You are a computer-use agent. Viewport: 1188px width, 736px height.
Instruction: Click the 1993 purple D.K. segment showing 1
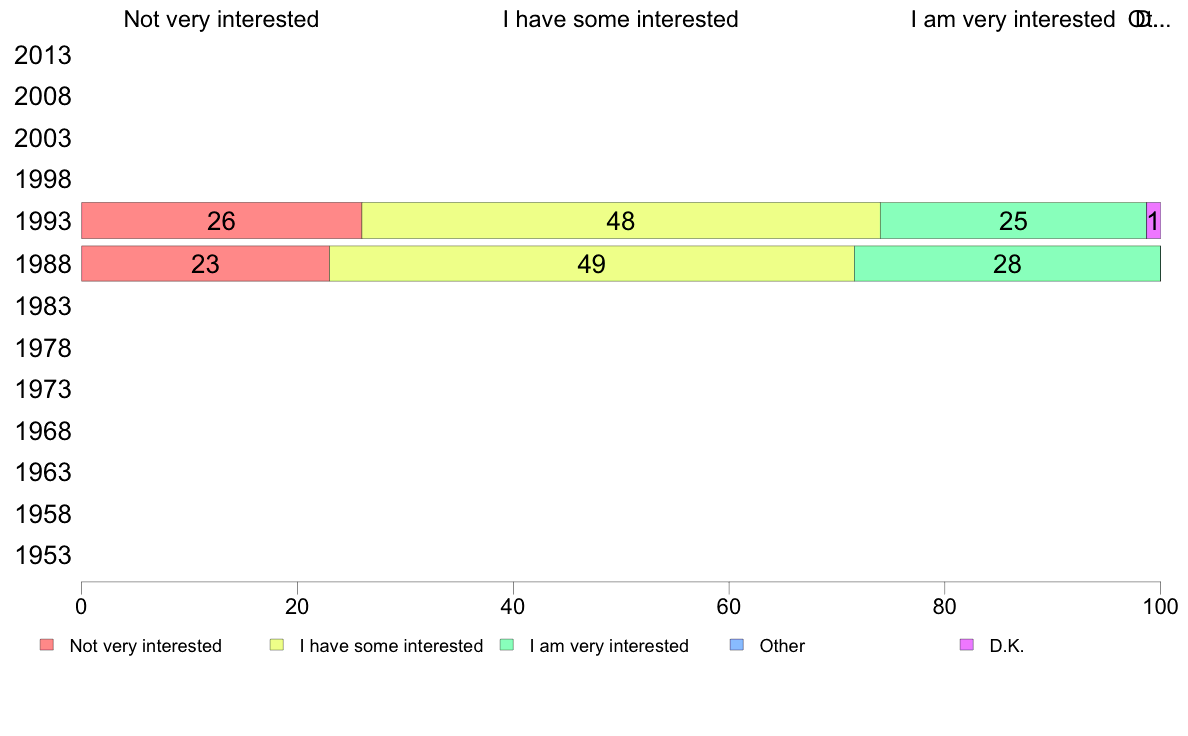coord(1153,221)
